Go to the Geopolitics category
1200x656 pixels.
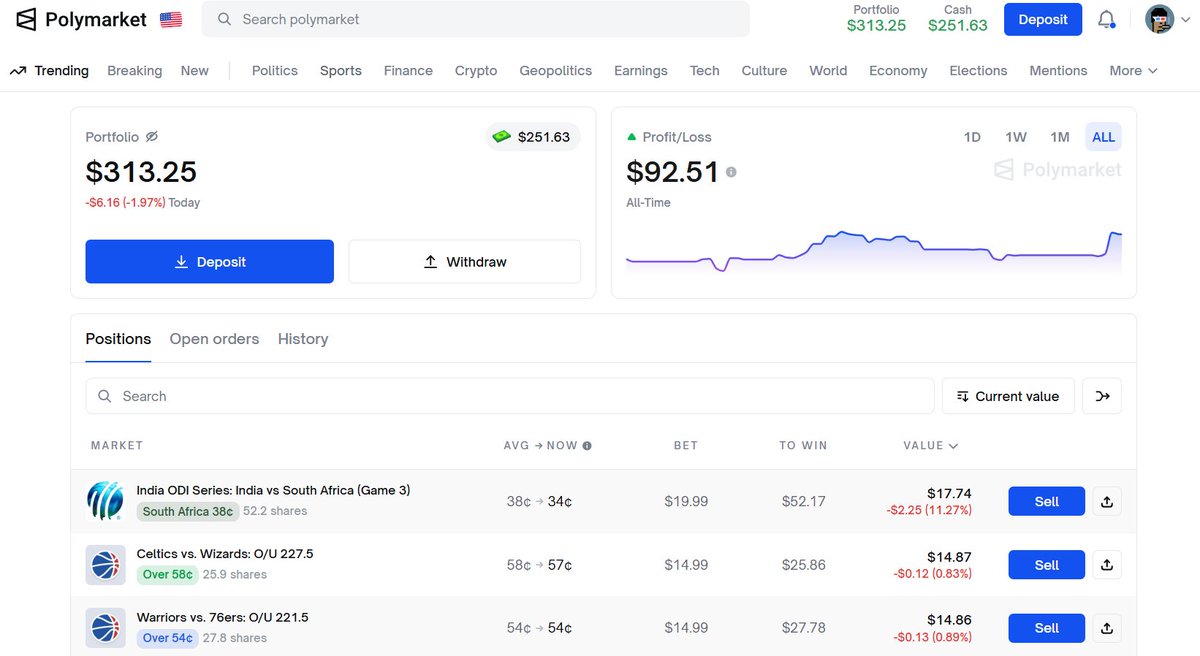pos(556,71)
